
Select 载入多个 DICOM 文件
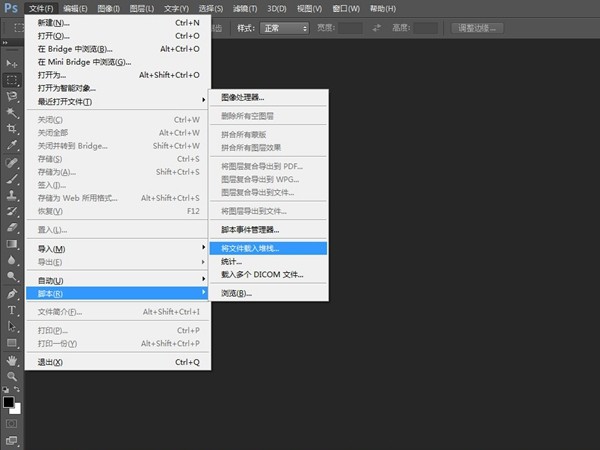[x=268, y=274]
